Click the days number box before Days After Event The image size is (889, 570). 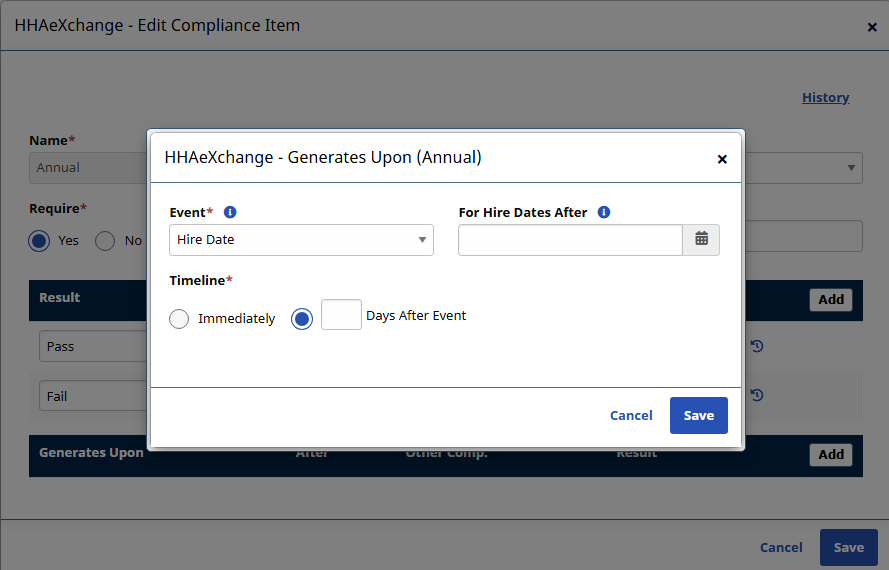pos(341,315)
